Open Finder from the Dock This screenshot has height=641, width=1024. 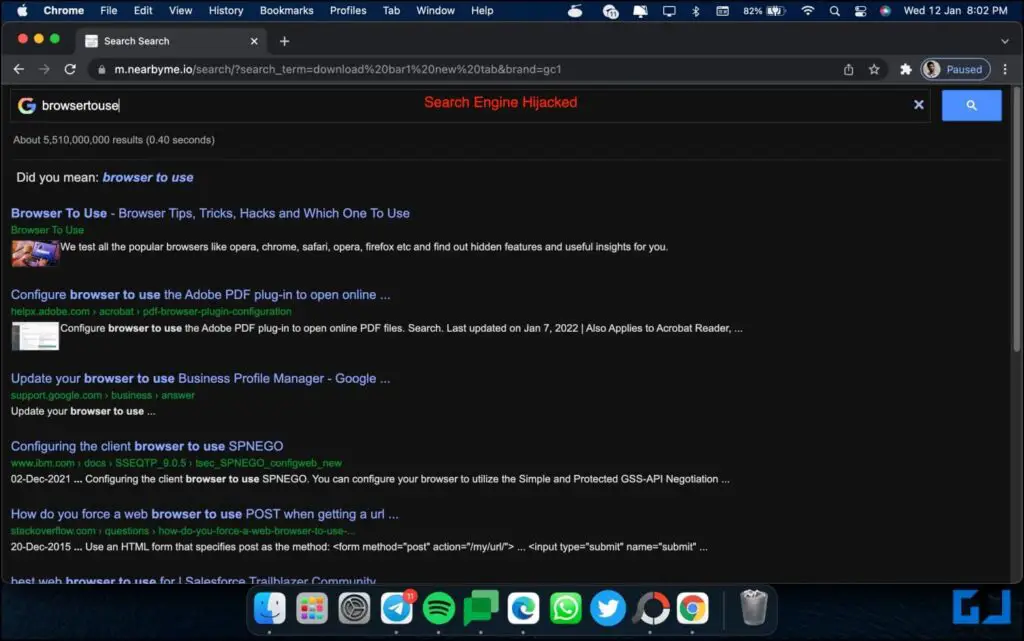point(270,608)
